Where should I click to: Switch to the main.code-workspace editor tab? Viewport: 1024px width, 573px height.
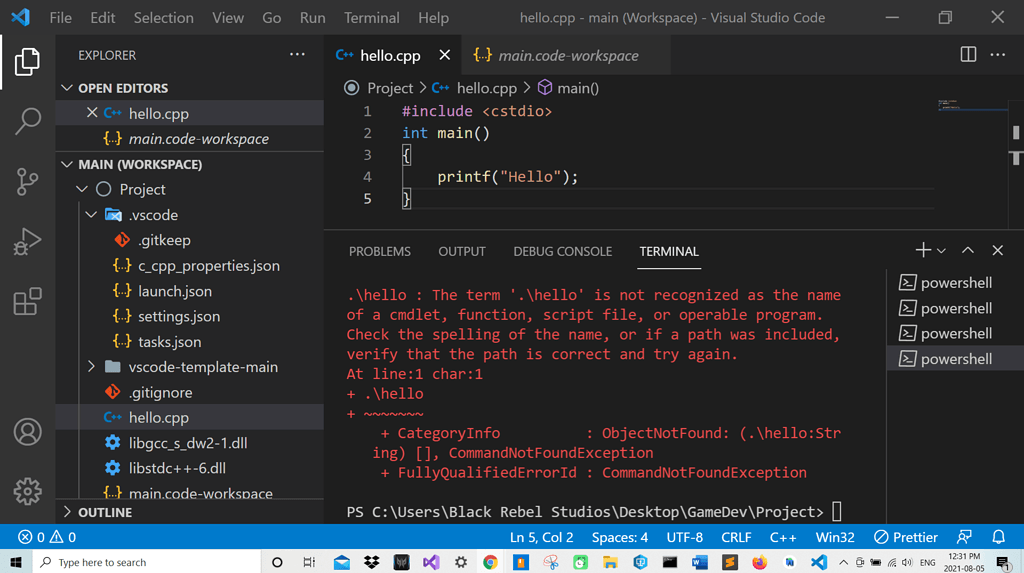click(x=566, y=55)
